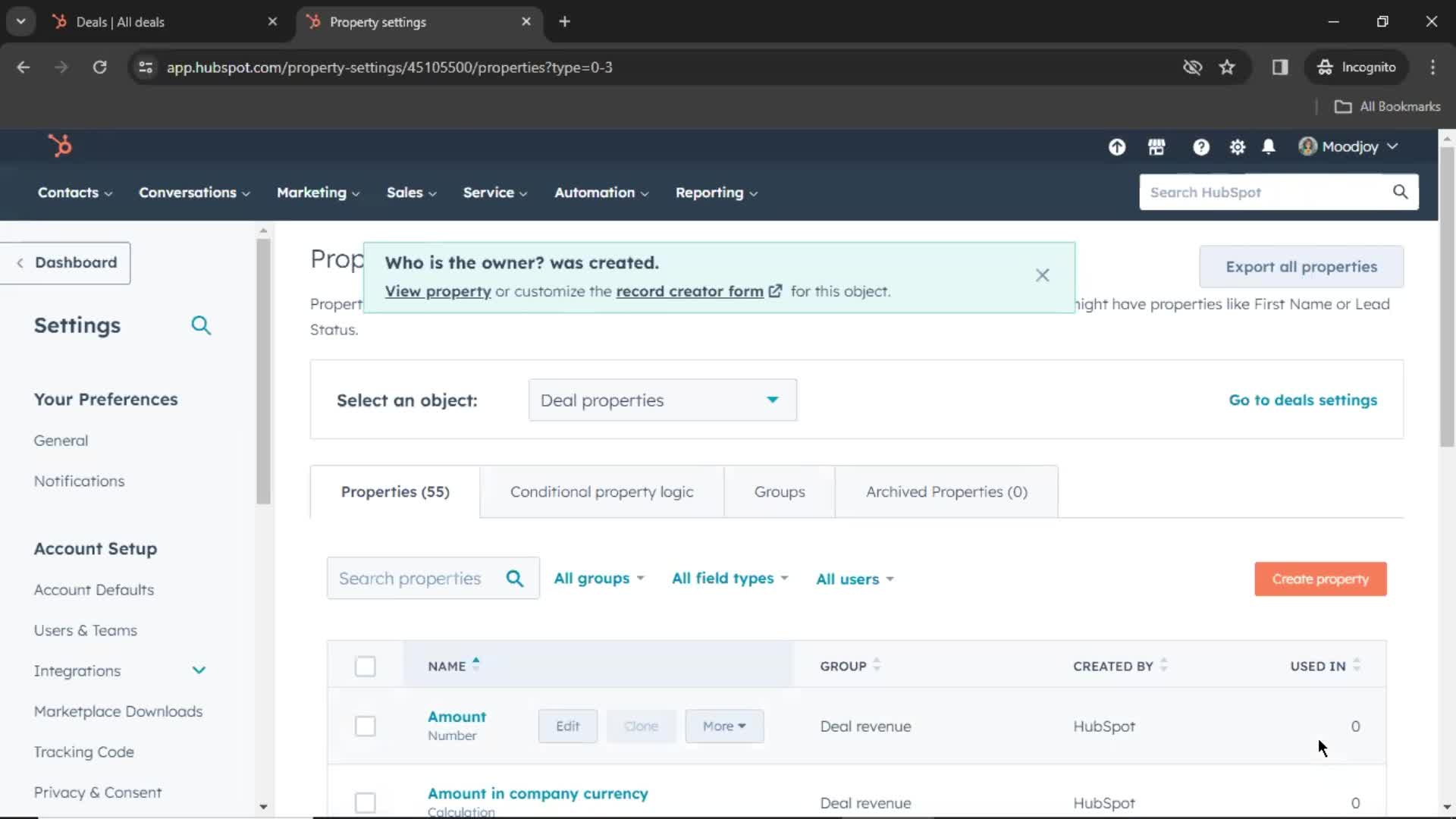Open the Conversations navigation menu
The height and width of the screenshot is (819, 1456).
click(x=194, y=193)
